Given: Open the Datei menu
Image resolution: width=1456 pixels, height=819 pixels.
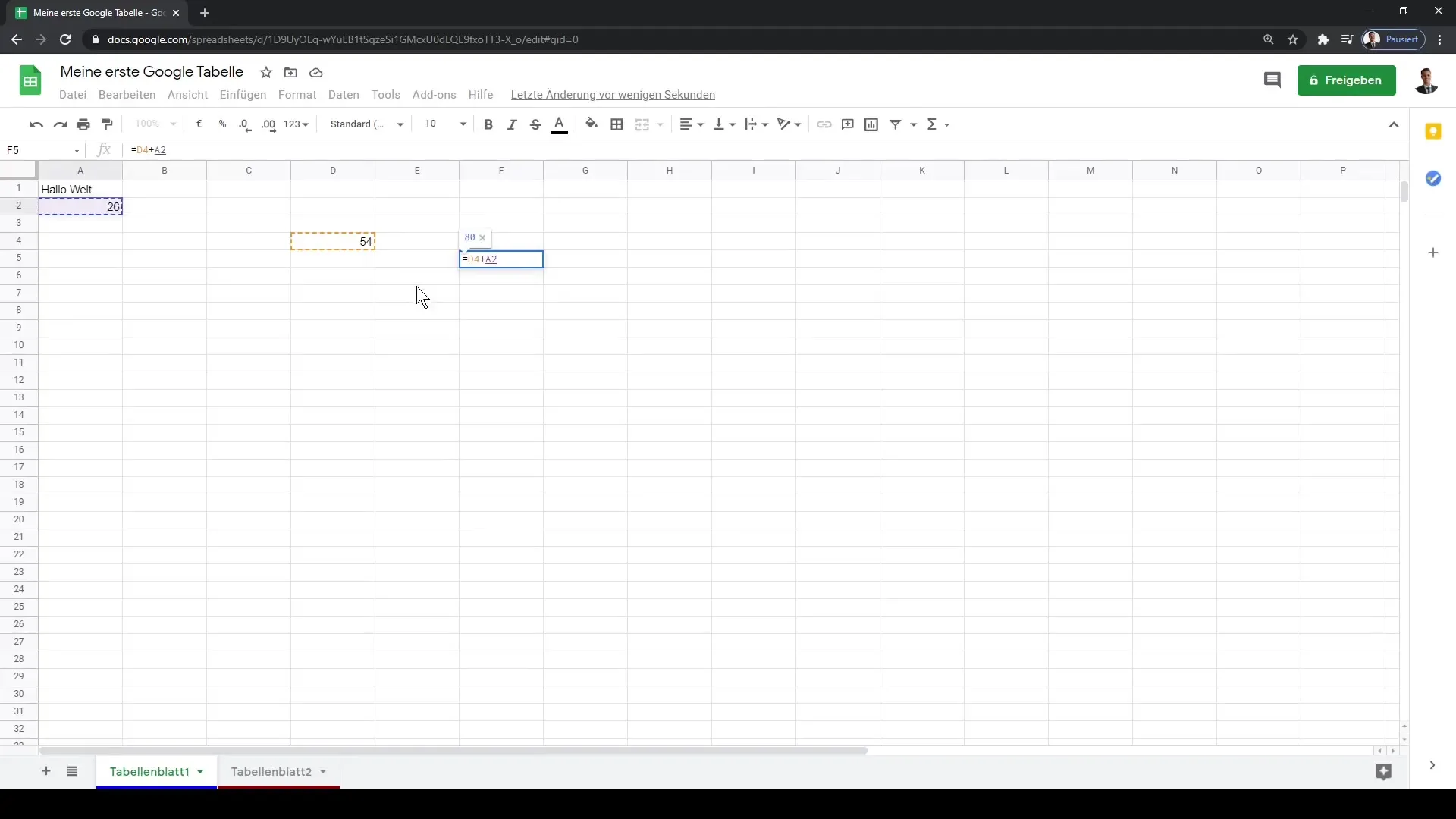Looking at the screenshot, I should tap(73, 95).
